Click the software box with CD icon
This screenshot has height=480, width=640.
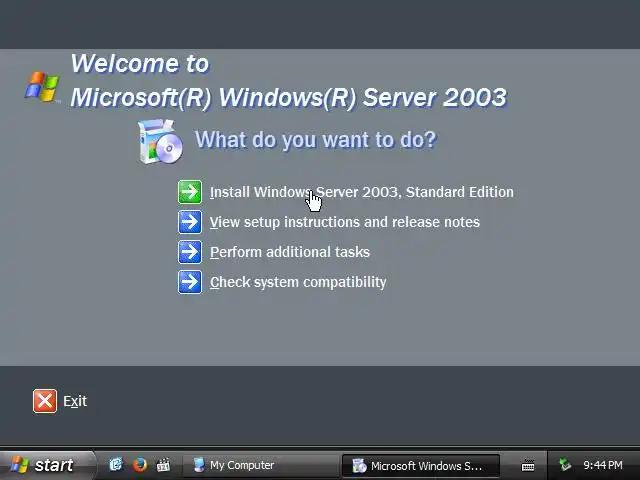[160, 141]
